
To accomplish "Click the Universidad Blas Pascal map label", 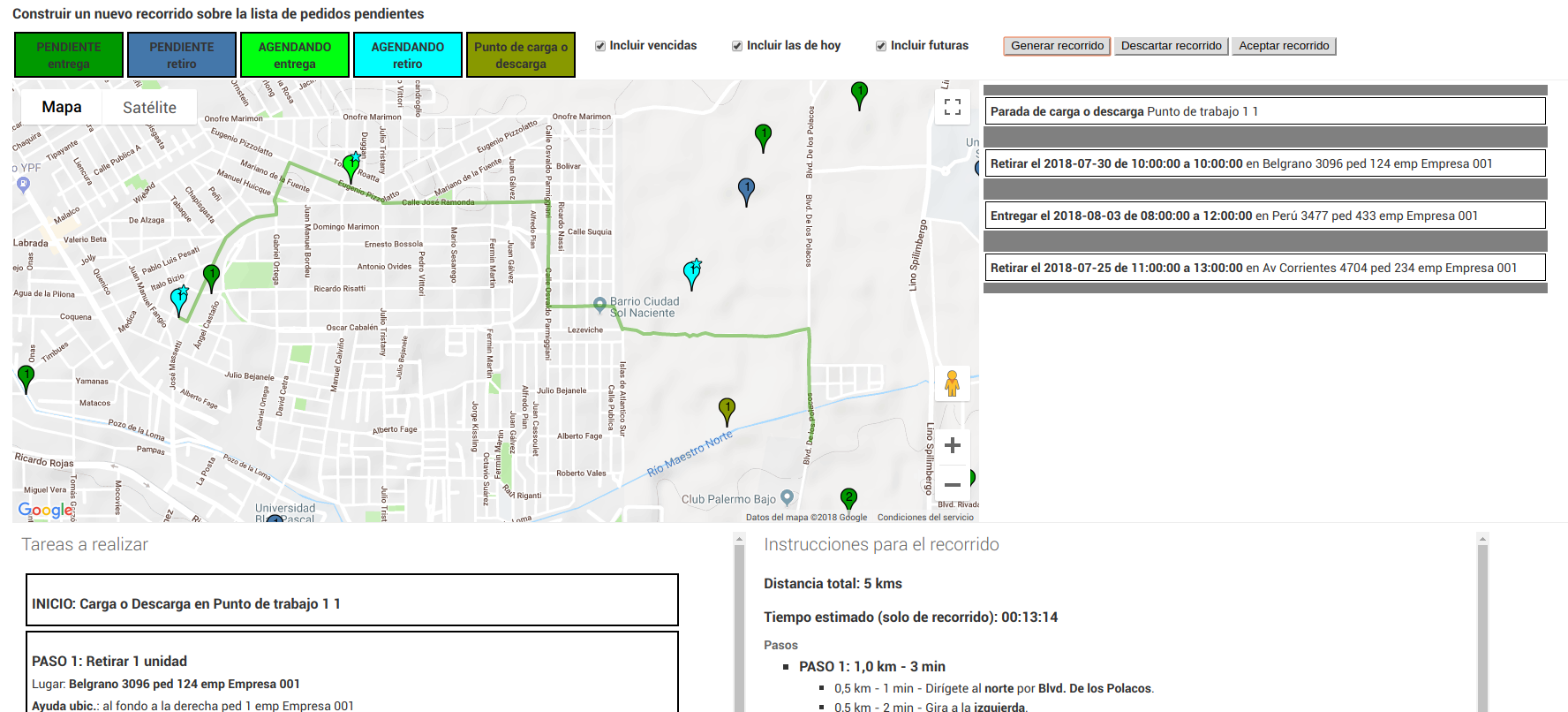I will (285, 513).
